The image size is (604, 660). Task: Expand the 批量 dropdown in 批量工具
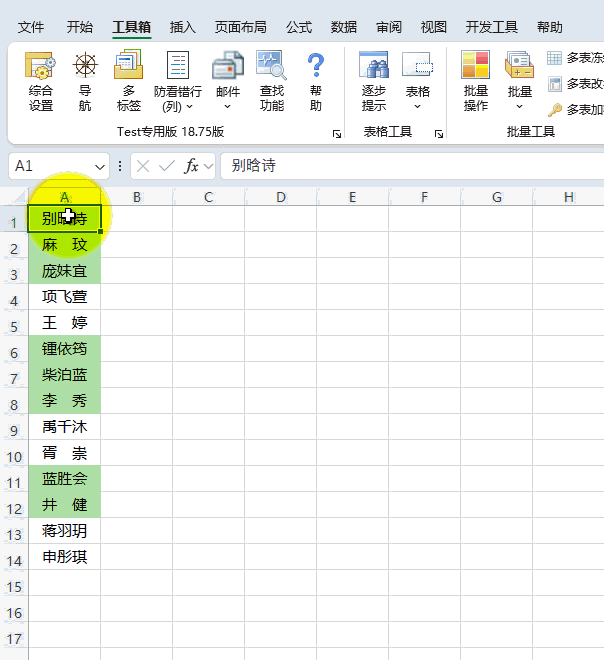click(520, 105)
